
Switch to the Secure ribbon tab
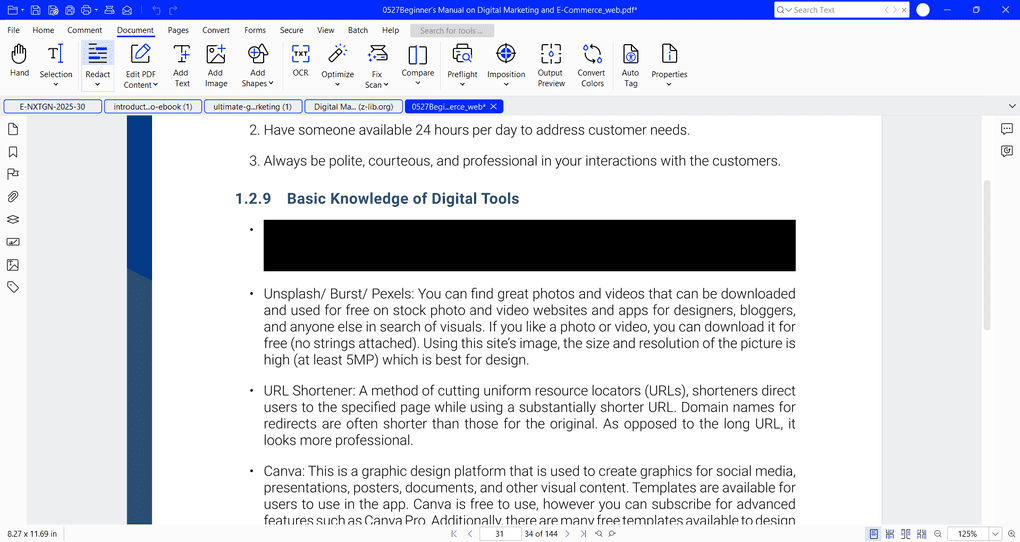click(x=291, y=30)
